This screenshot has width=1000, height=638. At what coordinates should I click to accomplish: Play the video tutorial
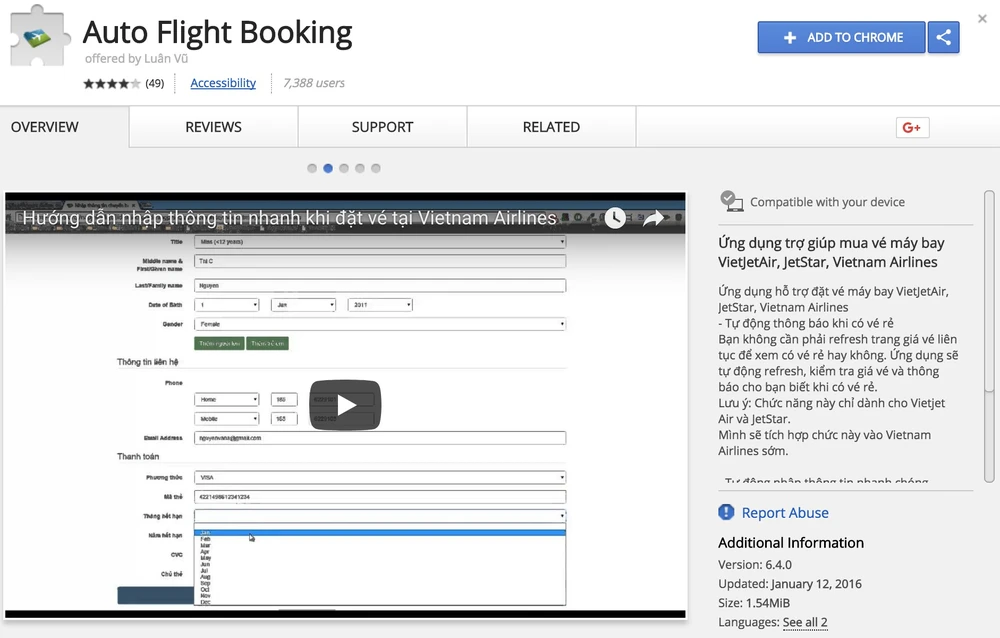point(345,404)
